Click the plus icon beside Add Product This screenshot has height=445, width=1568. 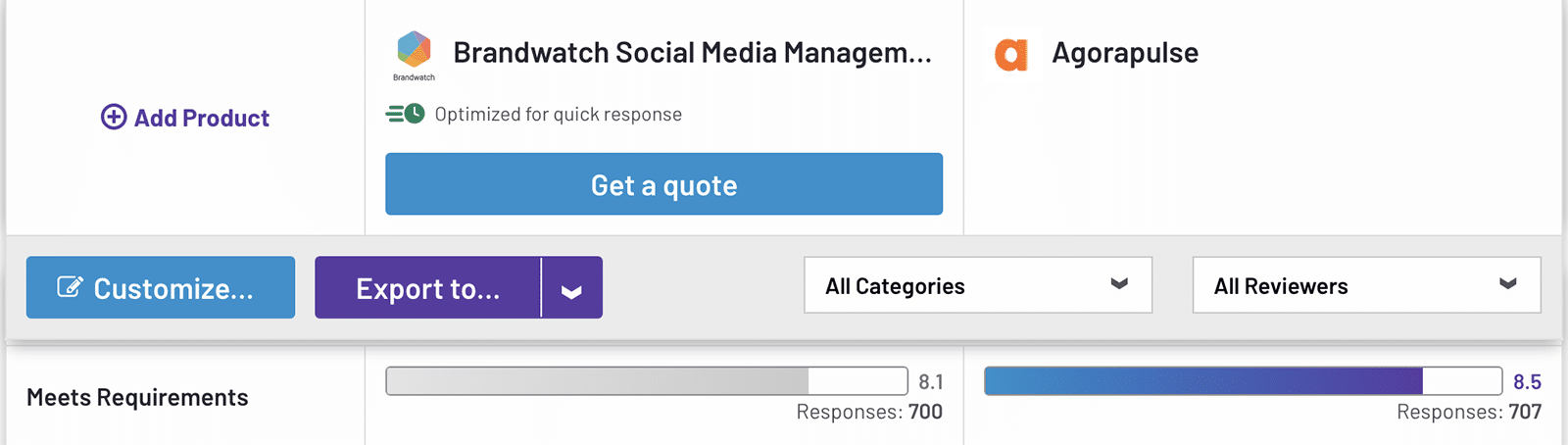(114, 118)
